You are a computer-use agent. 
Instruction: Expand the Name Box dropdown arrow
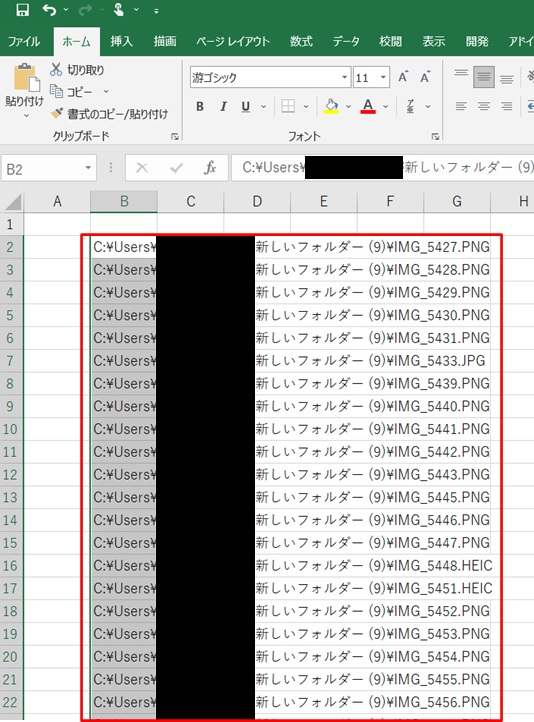point(88,169)
